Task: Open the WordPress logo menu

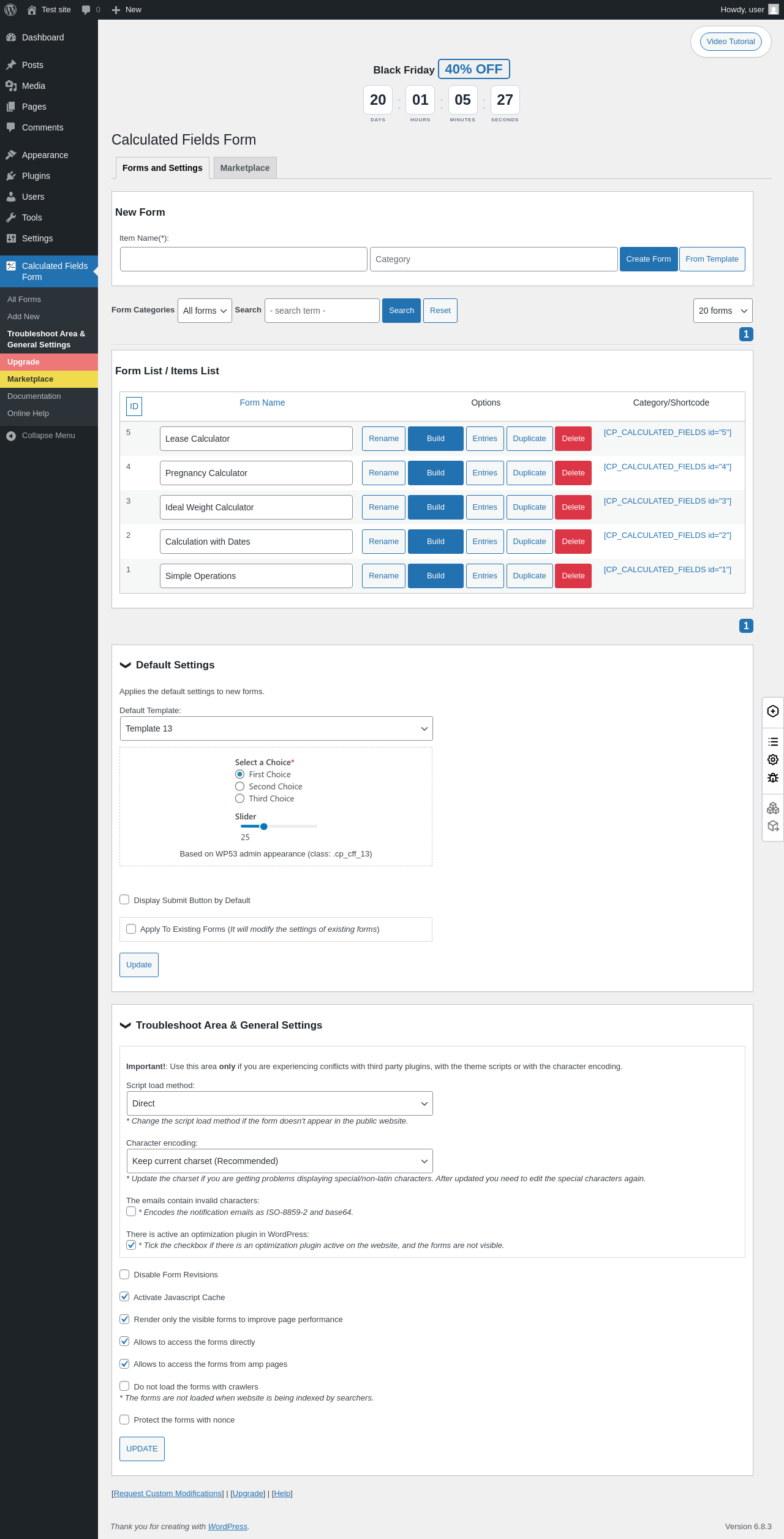Action: (x=10, y=10)
